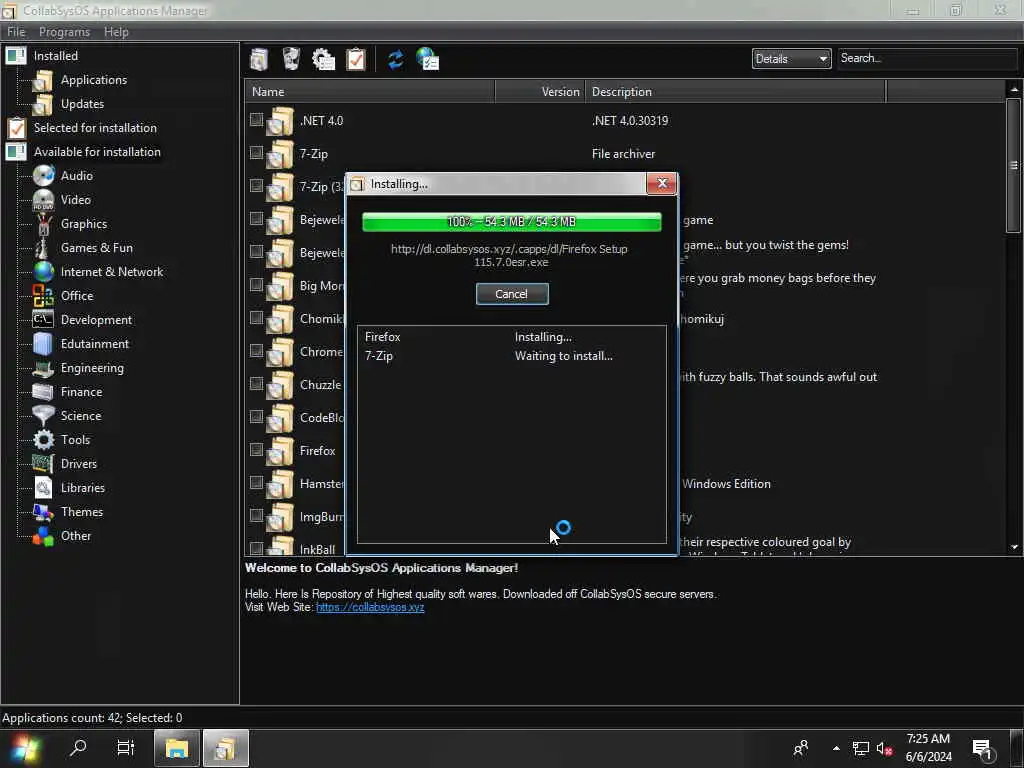The height and width of the screenshot is (768, 1024).
Task: Open taskbar search magnifier
Action: (x=78, y=748)
